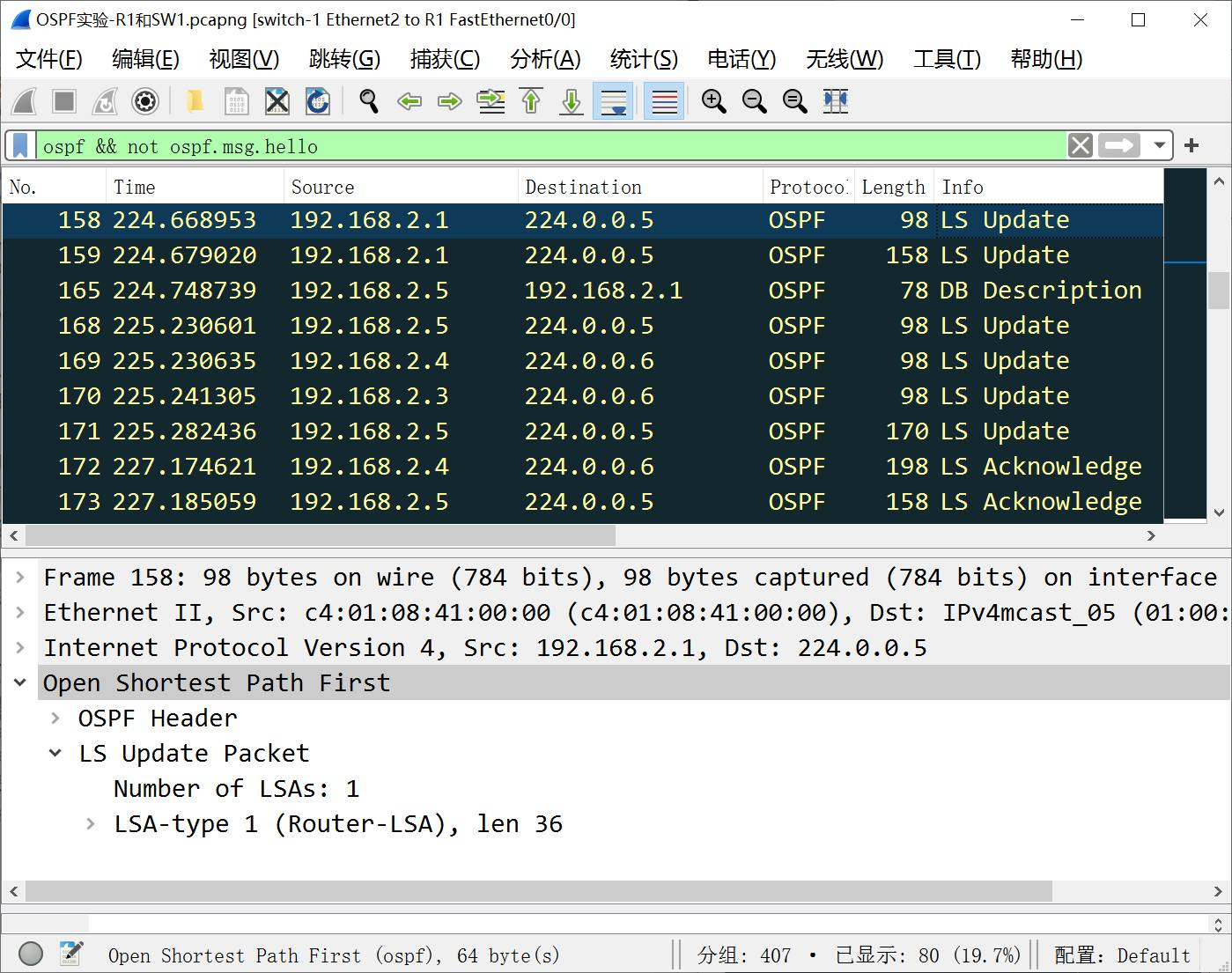
Task: Toggle packet list colorization
Action: pyautogui.click(x=664, y=102)
